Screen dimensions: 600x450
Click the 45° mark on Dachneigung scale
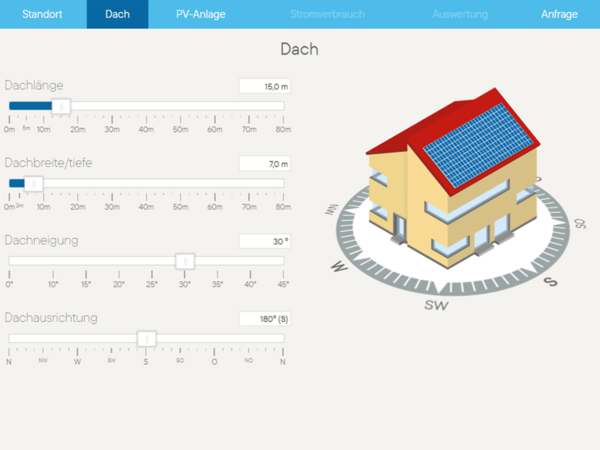point(283,284)
